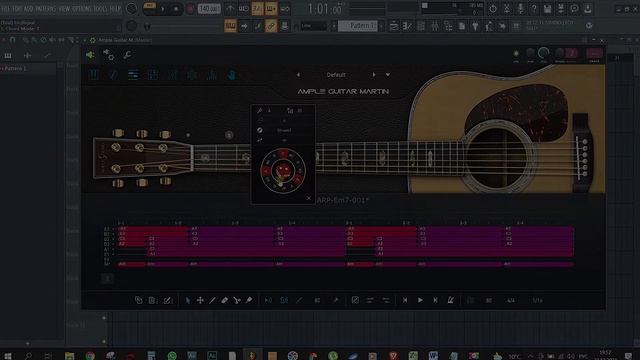Image resolution: width=640 pixels, height=360 pixels.
Task: Go to next preset arrow
Action: [x=373, y=75]
